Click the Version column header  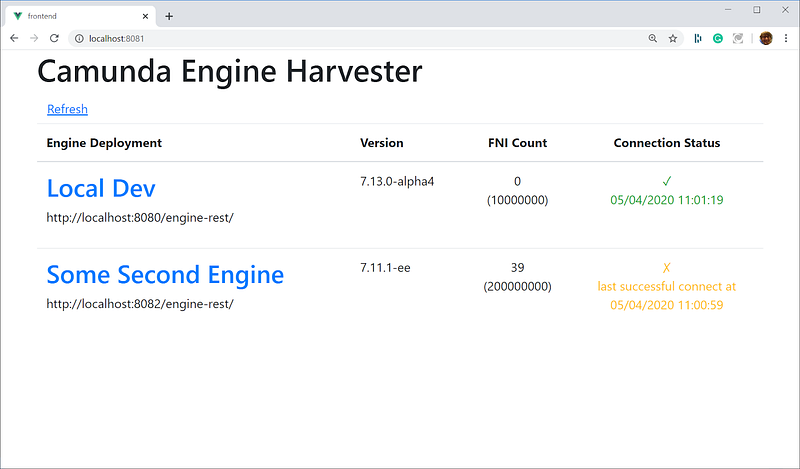[382, 143]
